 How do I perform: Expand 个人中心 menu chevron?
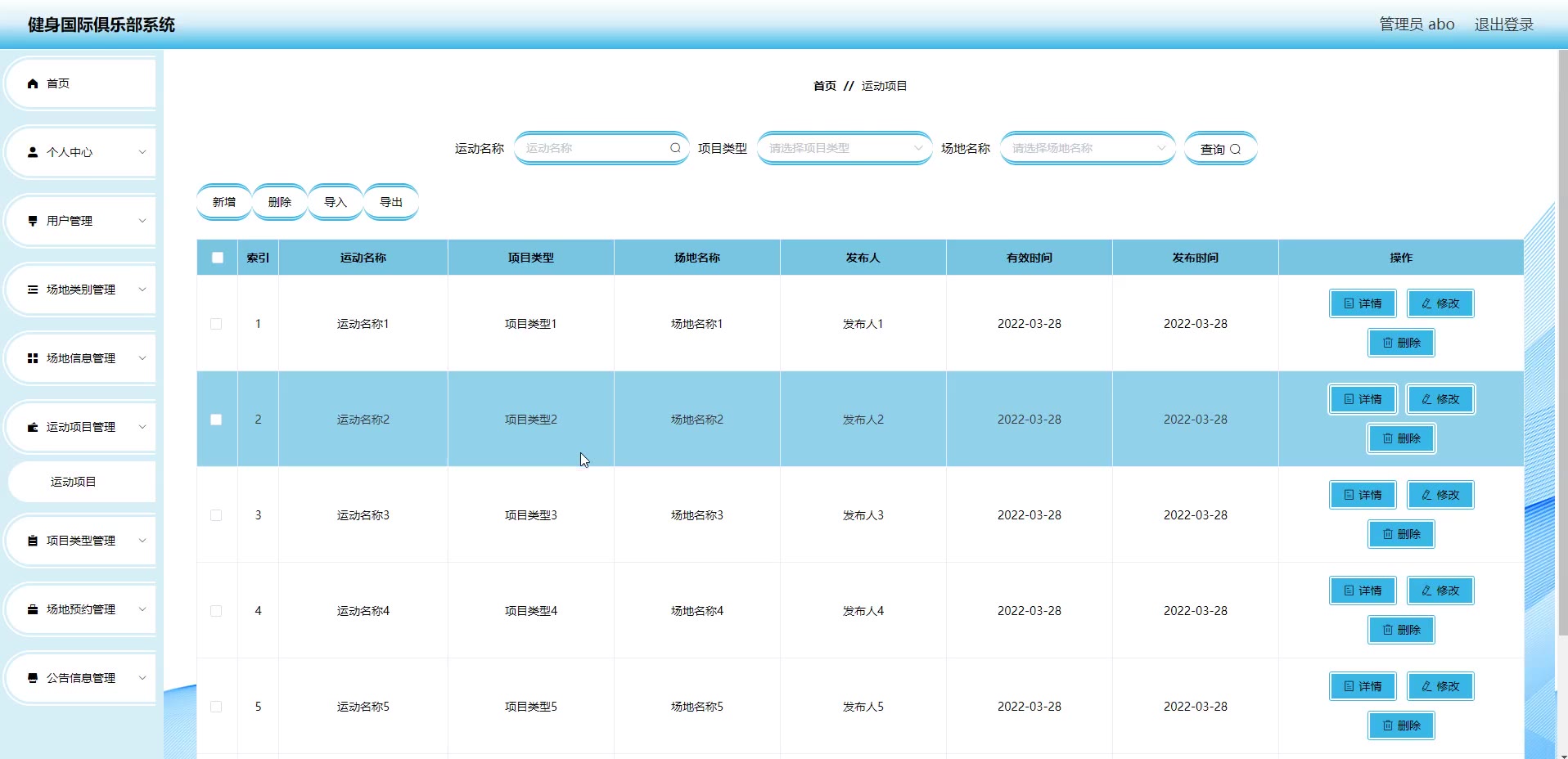coord(142,152)
